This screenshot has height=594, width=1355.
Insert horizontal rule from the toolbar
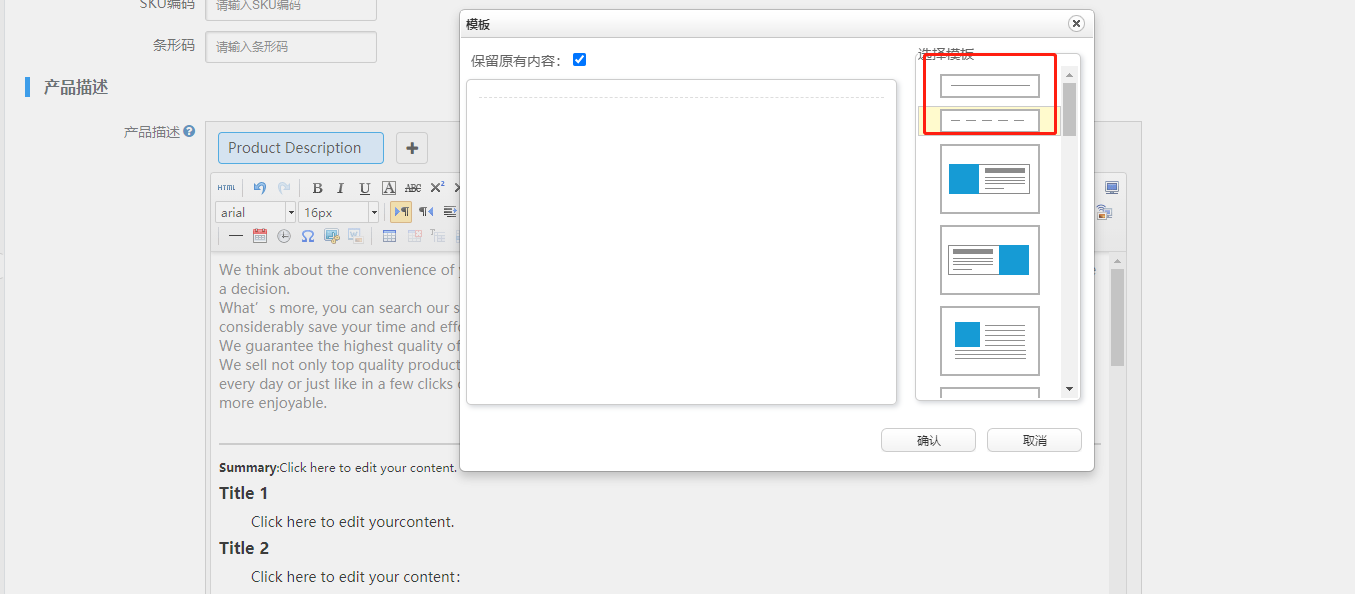236,236
